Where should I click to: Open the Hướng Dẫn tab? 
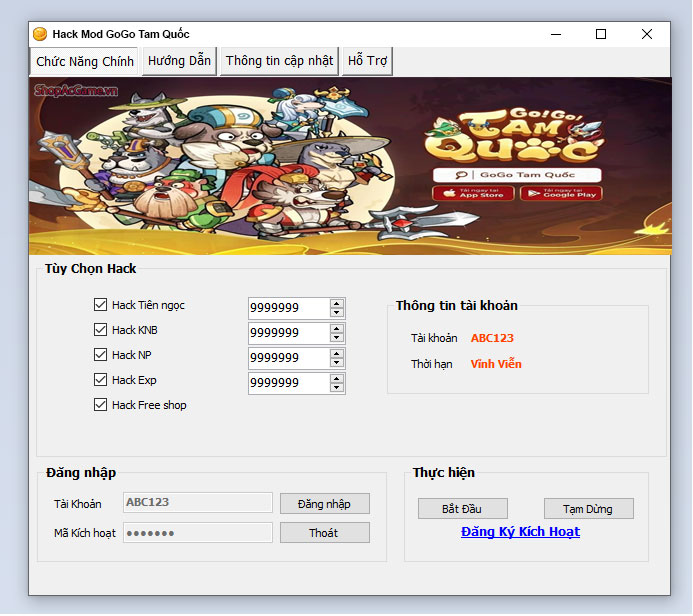(179, 61)
